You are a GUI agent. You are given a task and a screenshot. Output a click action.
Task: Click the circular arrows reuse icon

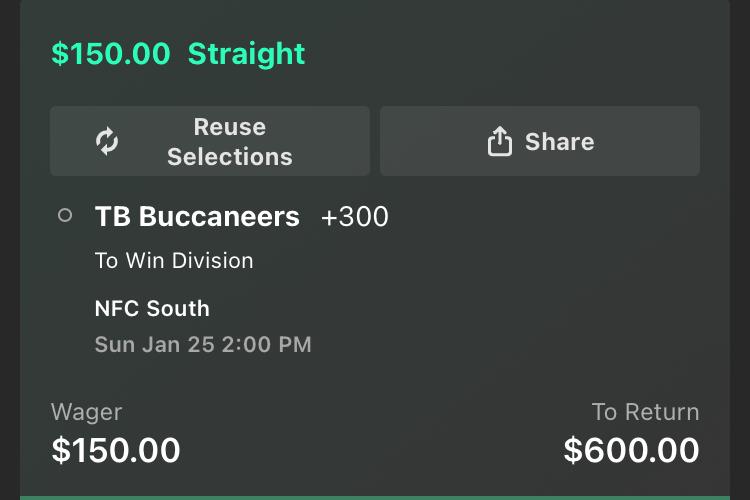tap(107, 142)
